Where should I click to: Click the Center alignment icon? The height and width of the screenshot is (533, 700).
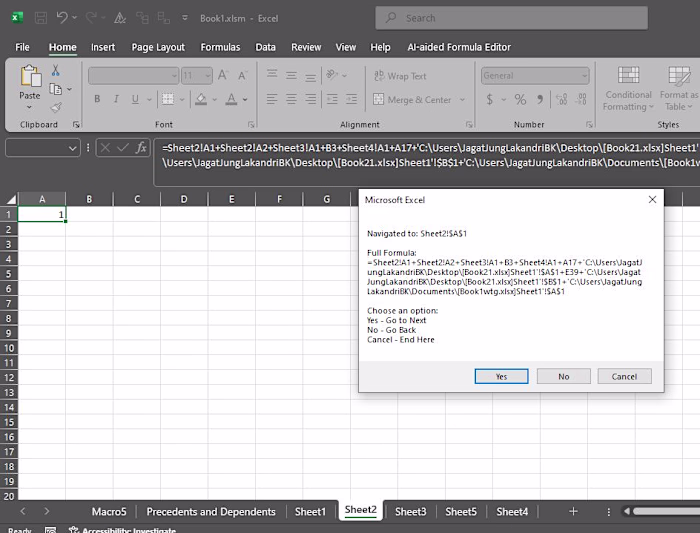tap(291, 99)
